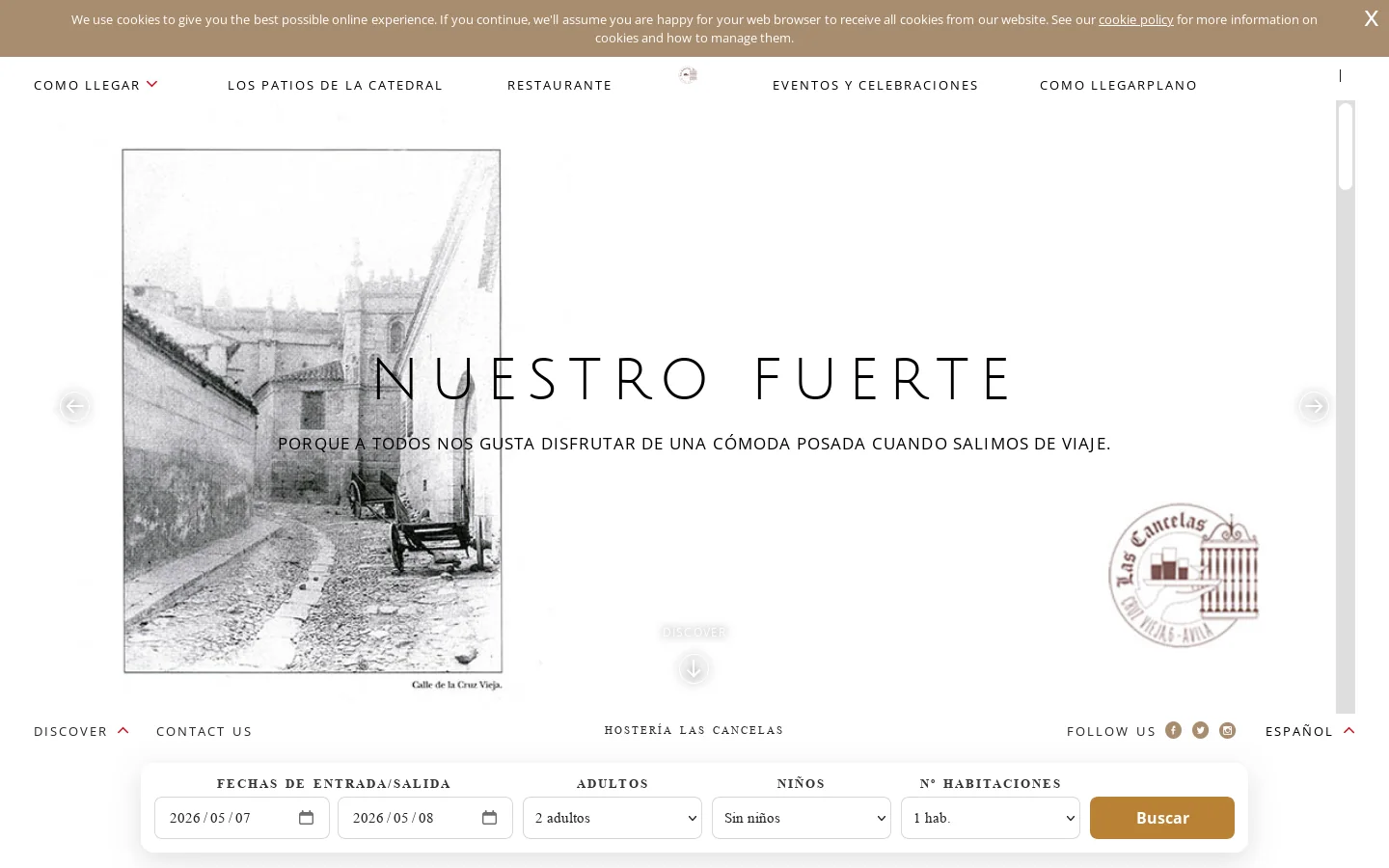Open the Instagram profile icon
This screenshot has width=1389, height=868.
[x=1227, y=730]
